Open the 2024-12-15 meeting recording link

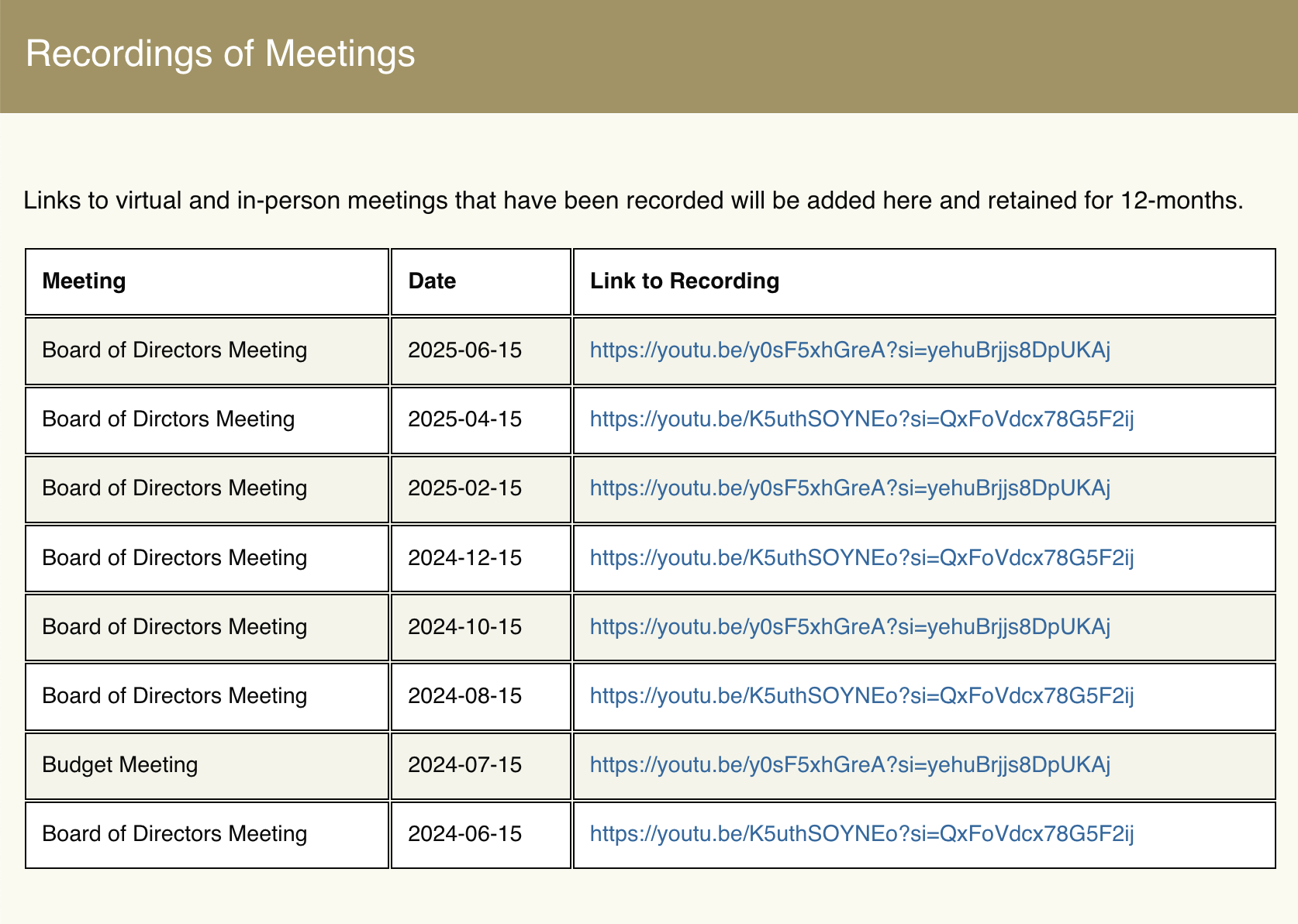[861, 558]
